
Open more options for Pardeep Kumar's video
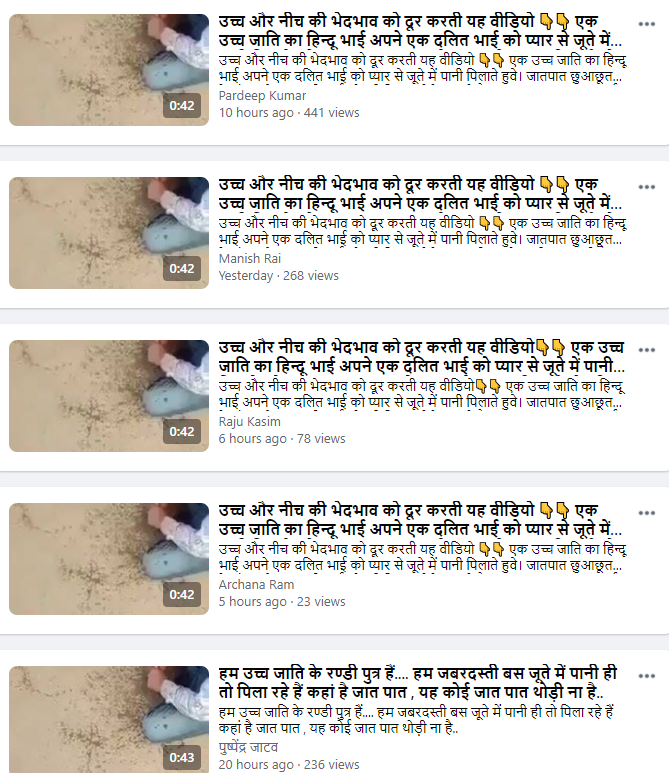(646, 24)
